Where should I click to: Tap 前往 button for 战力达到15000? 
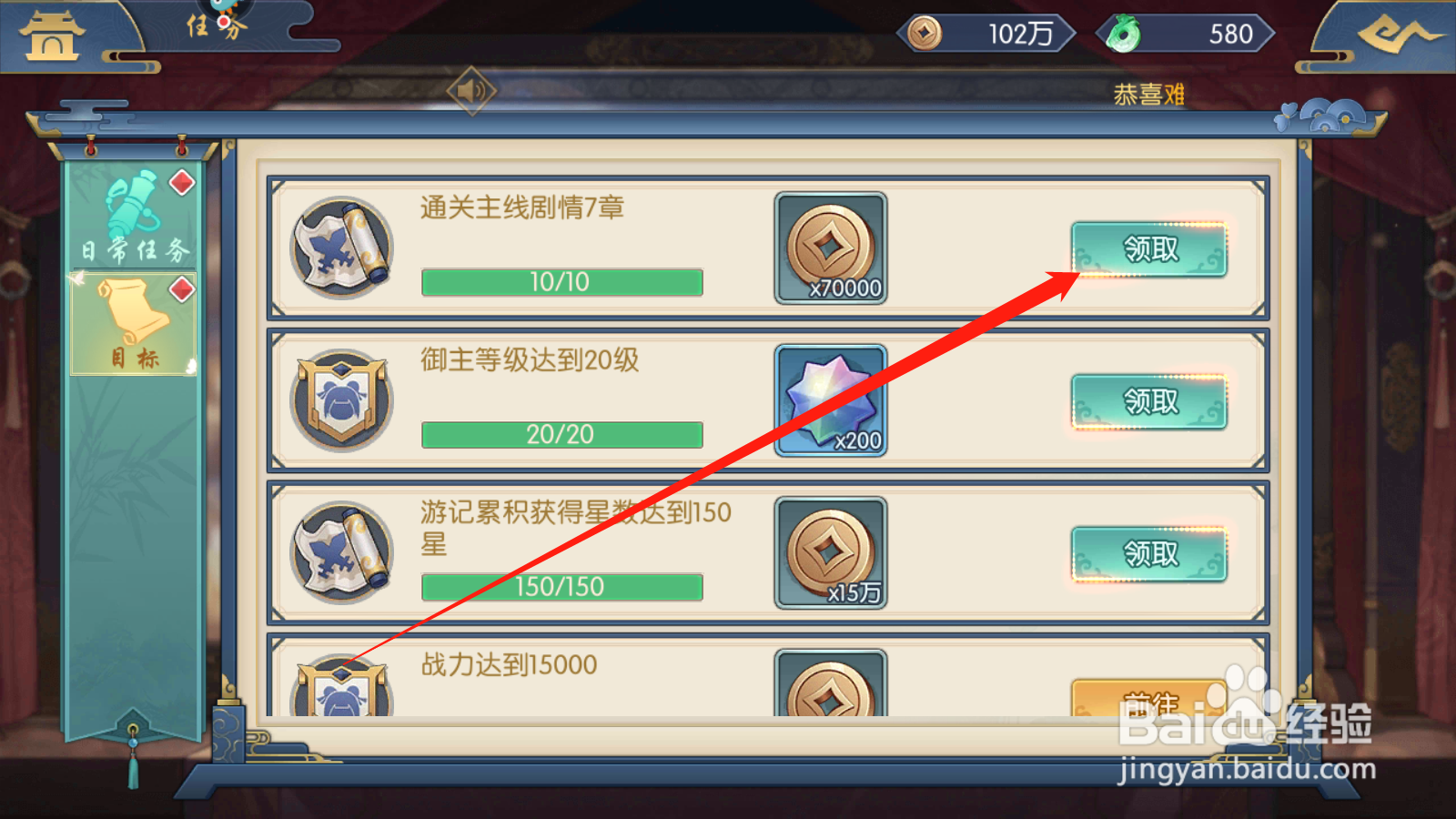tap(1149, 698)
